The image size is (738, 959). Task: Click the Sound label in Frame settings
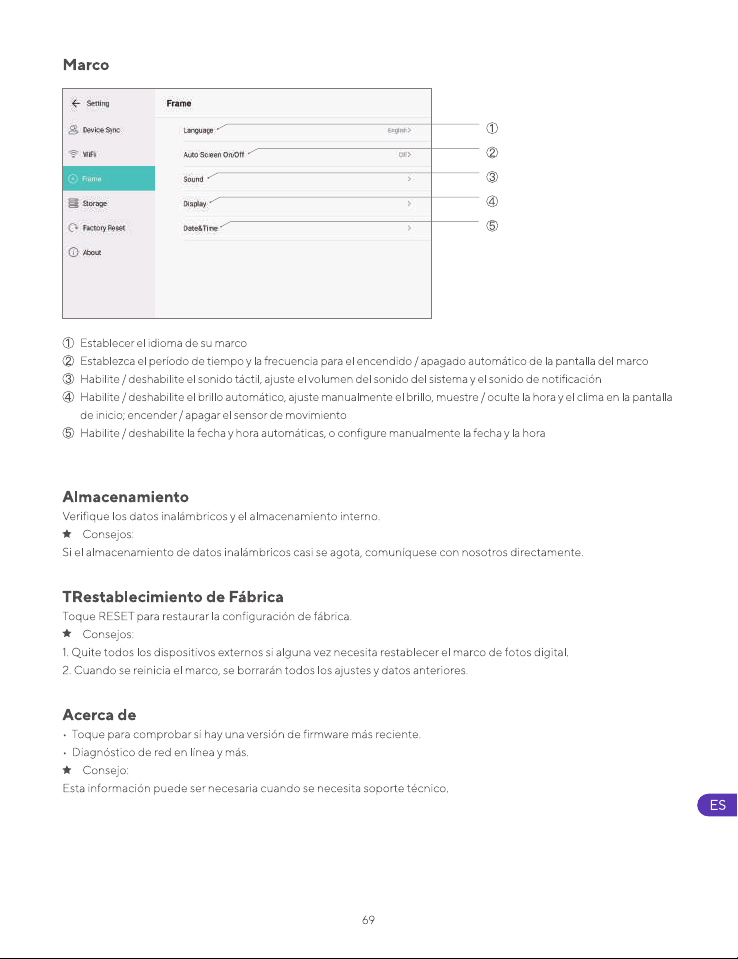193,179
